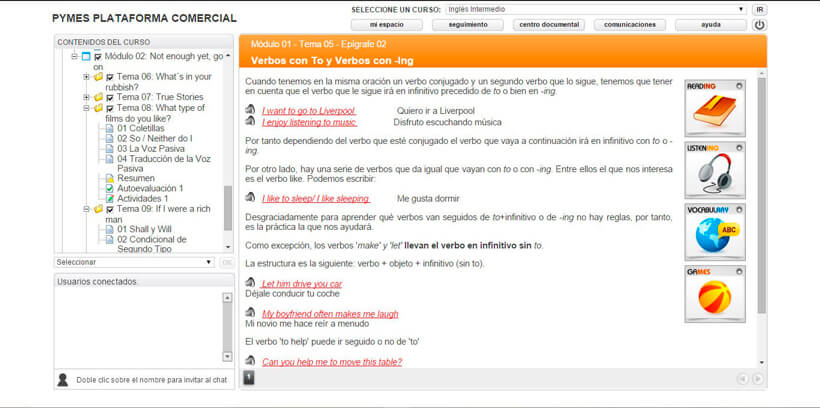Click the Autoevaluación 1 check icon
The image size is (820, 408).
tap(109, 188)
